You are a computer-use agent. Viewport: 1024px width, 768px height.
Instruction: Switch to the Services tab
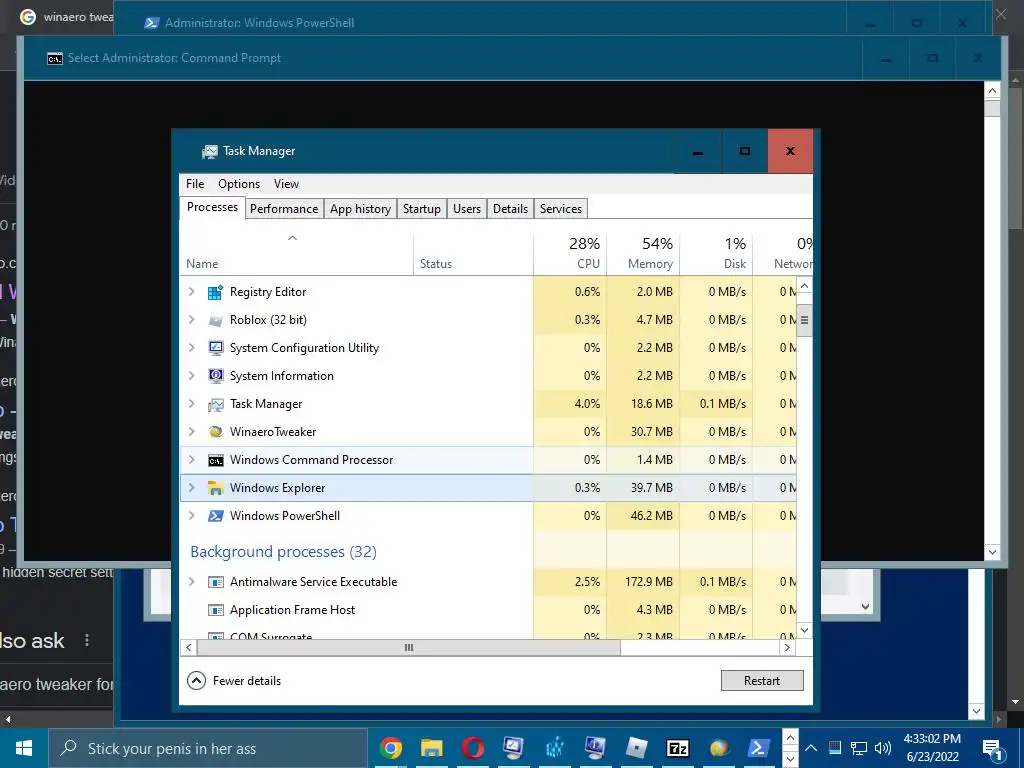[561, 209]
